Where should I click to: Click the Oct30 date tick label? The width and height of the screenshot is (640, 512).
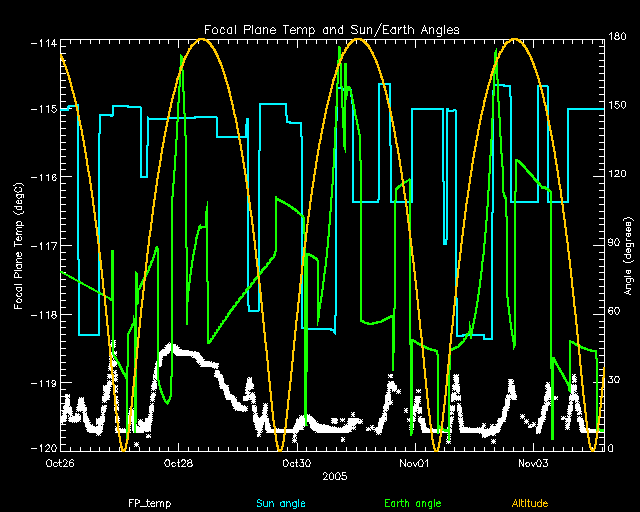point(297,464)
